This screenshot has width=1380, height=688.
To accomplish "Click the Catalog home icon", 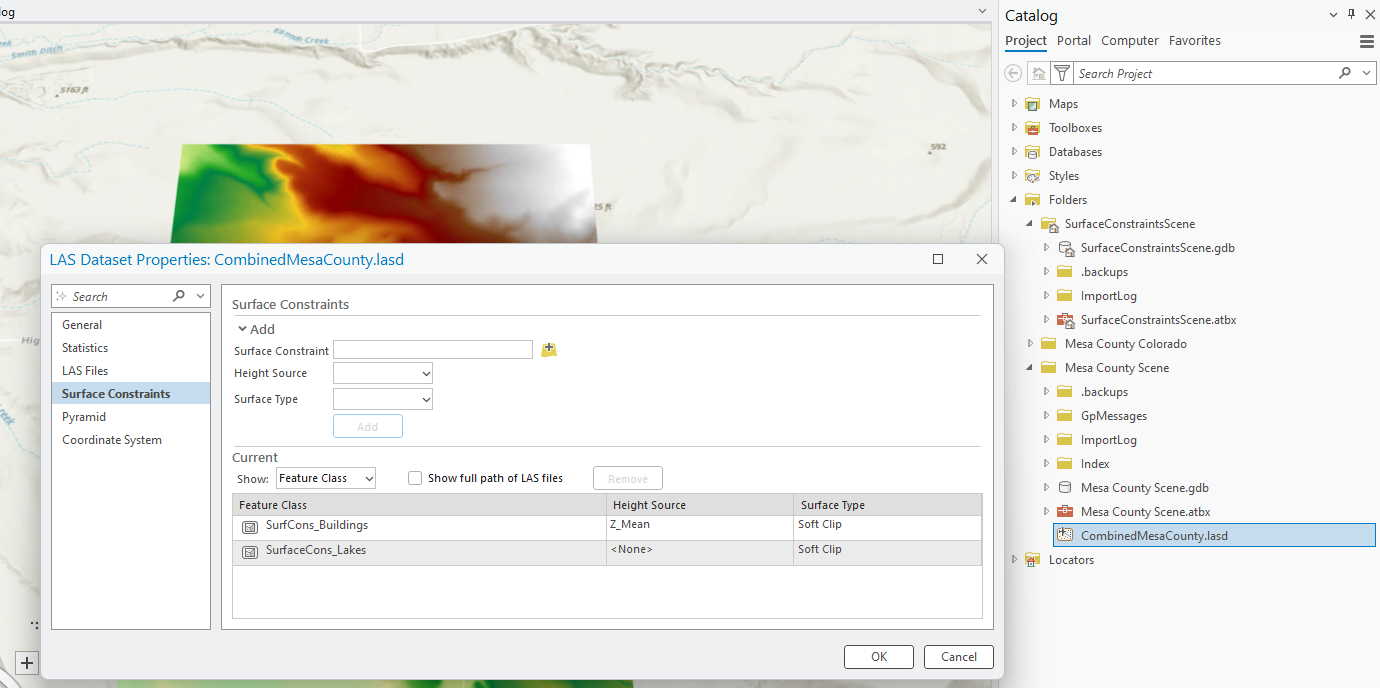I will tap(1039, 73).
